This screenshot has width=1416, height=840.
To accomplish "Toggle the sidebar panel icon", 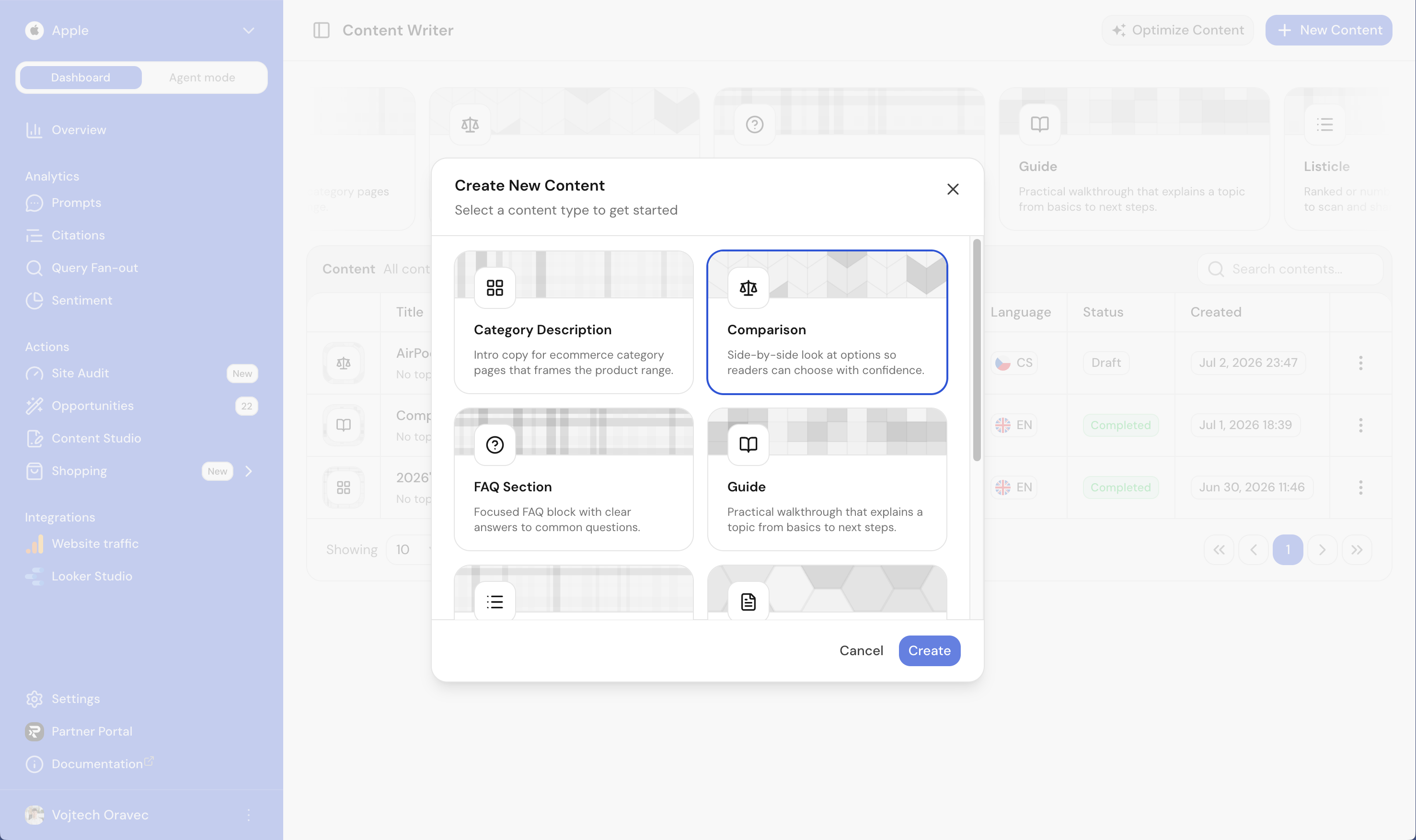I will pos(321,31).
